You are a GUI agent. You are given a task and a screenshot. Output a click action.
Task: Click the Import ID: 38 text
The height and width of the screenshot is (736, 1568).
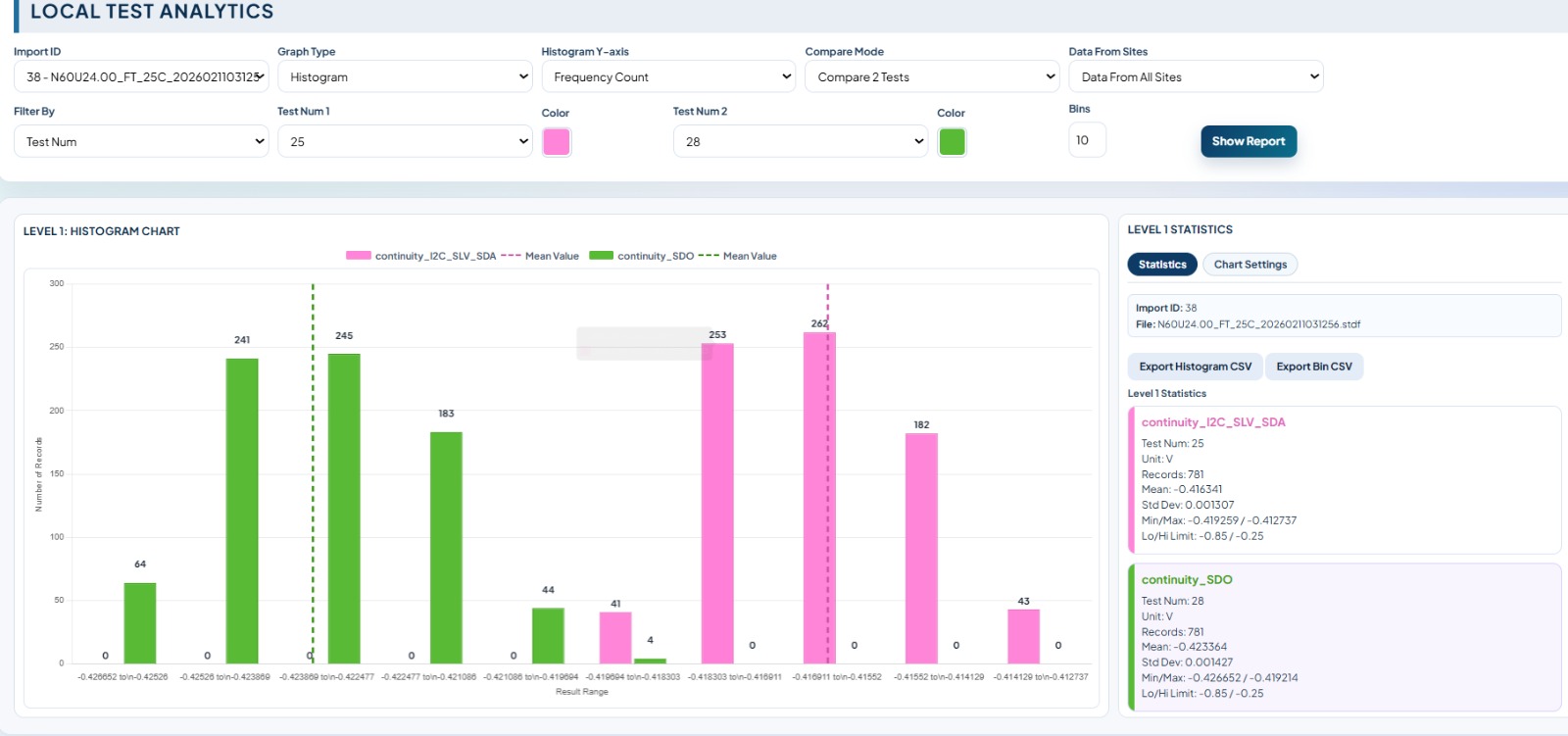click(x=1166, y=308)
